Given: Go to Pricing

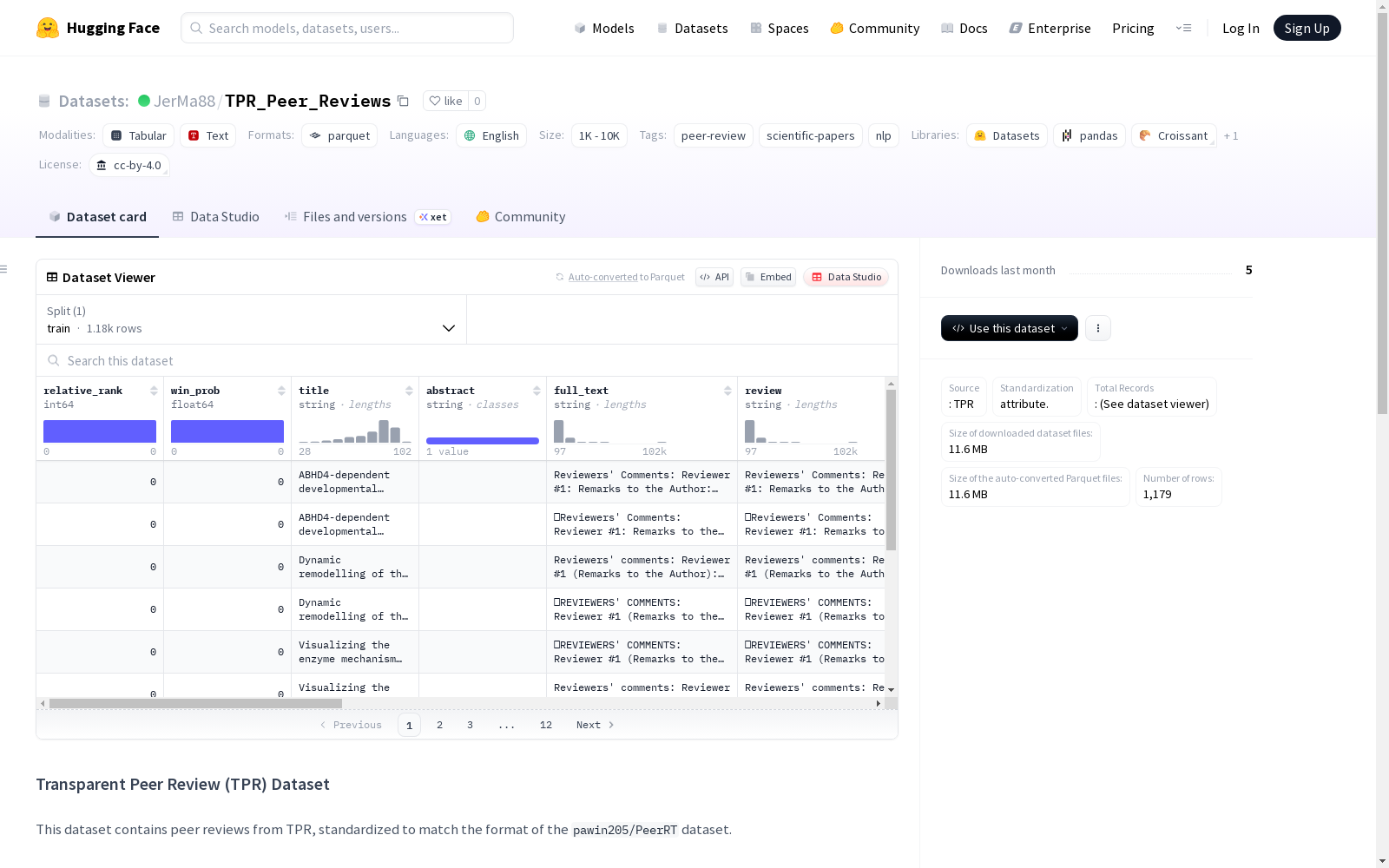Looking at the screenshot, I should (x=1133, y=28).
